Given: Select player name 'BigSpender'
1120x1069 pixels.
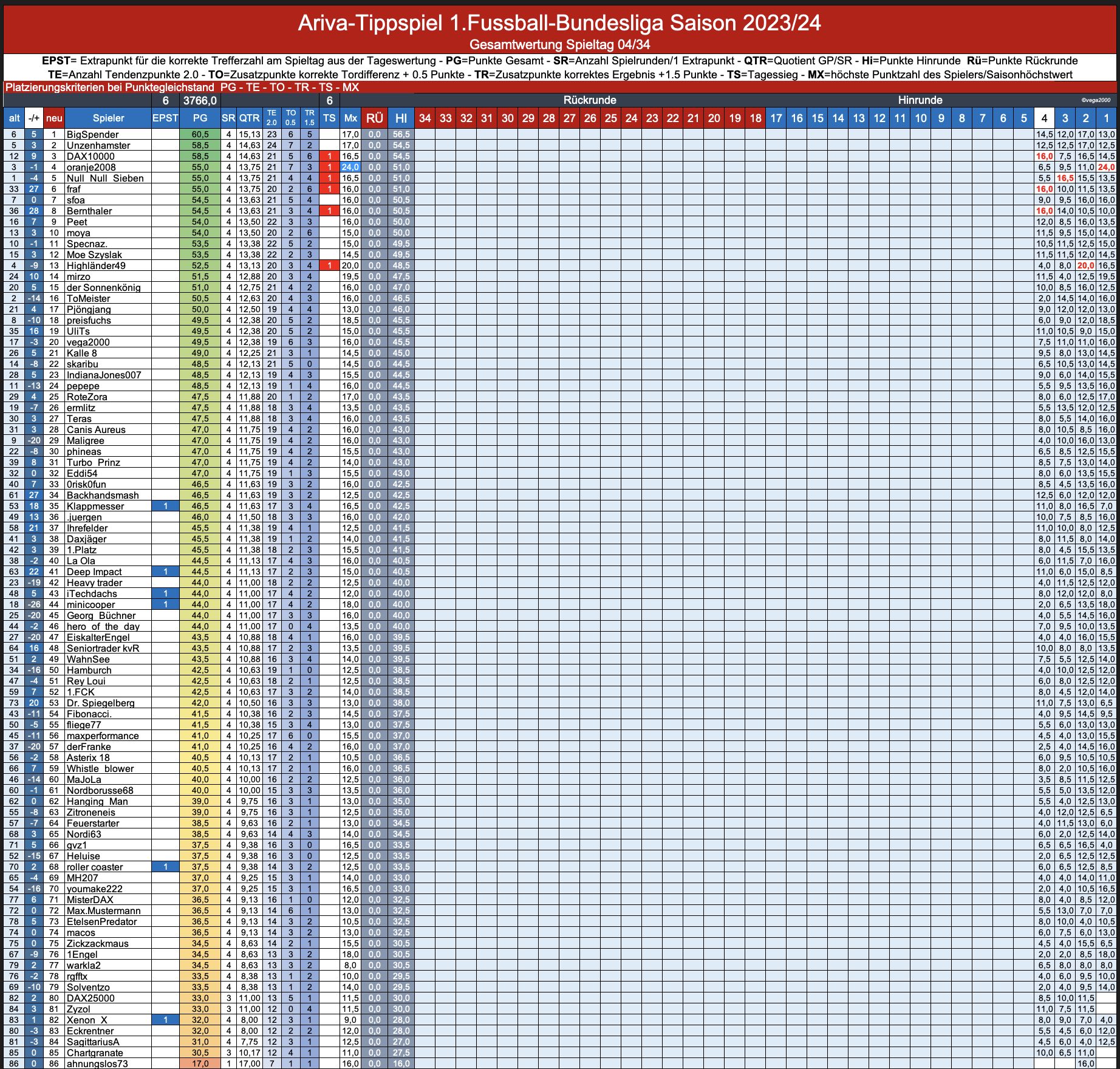Looking at the screenshot, I should [x=93, y=134].
